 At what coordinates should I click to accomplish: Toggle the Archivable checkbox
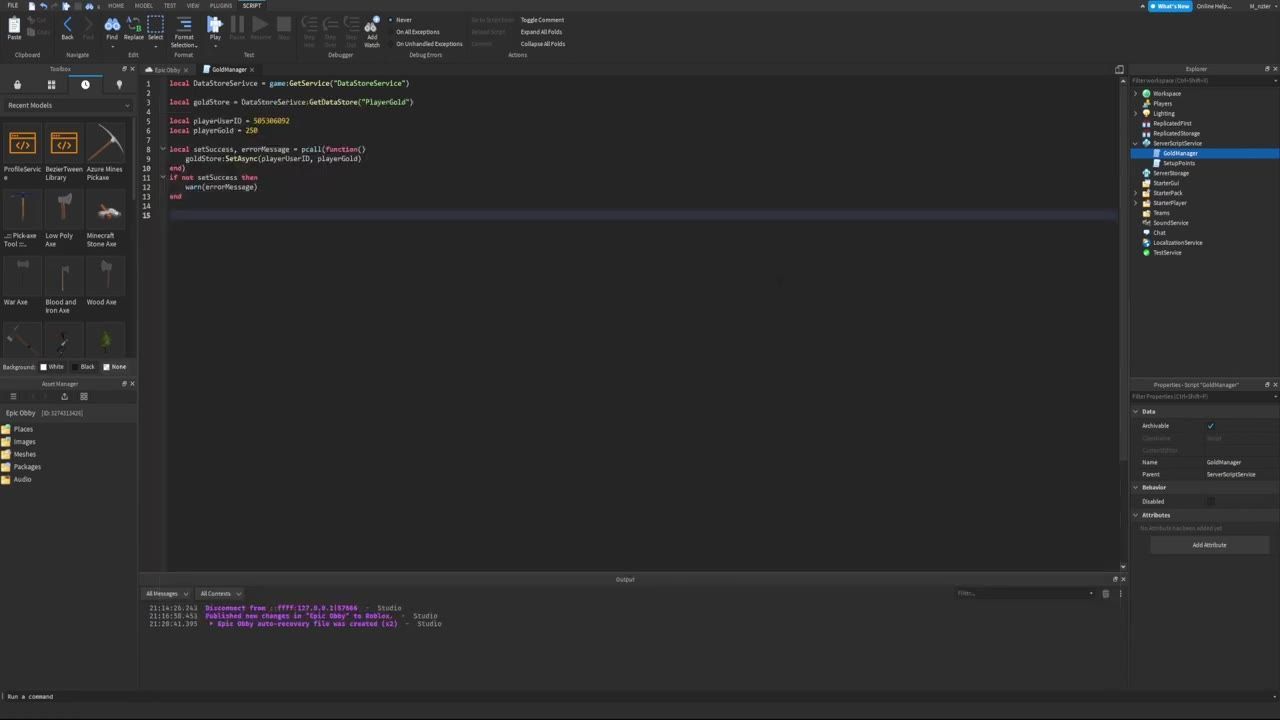pos(1210,426)
